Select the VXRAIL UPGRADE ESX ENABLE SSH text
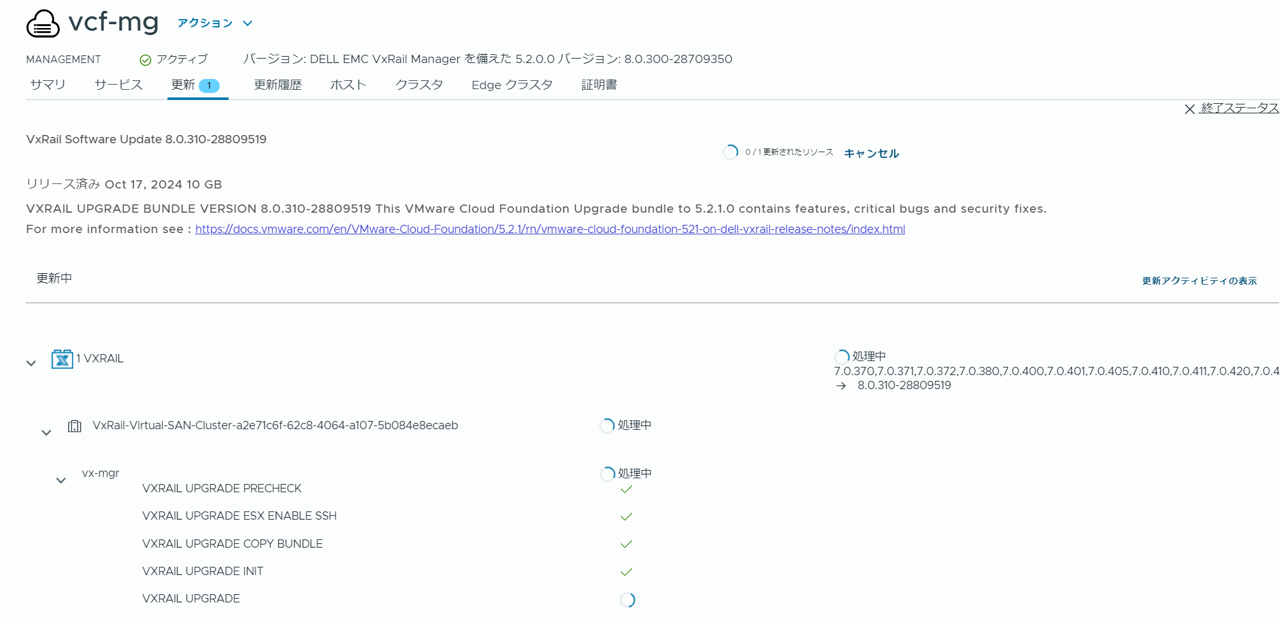Viewport: 1280px width, 619px height. (239, 516)
